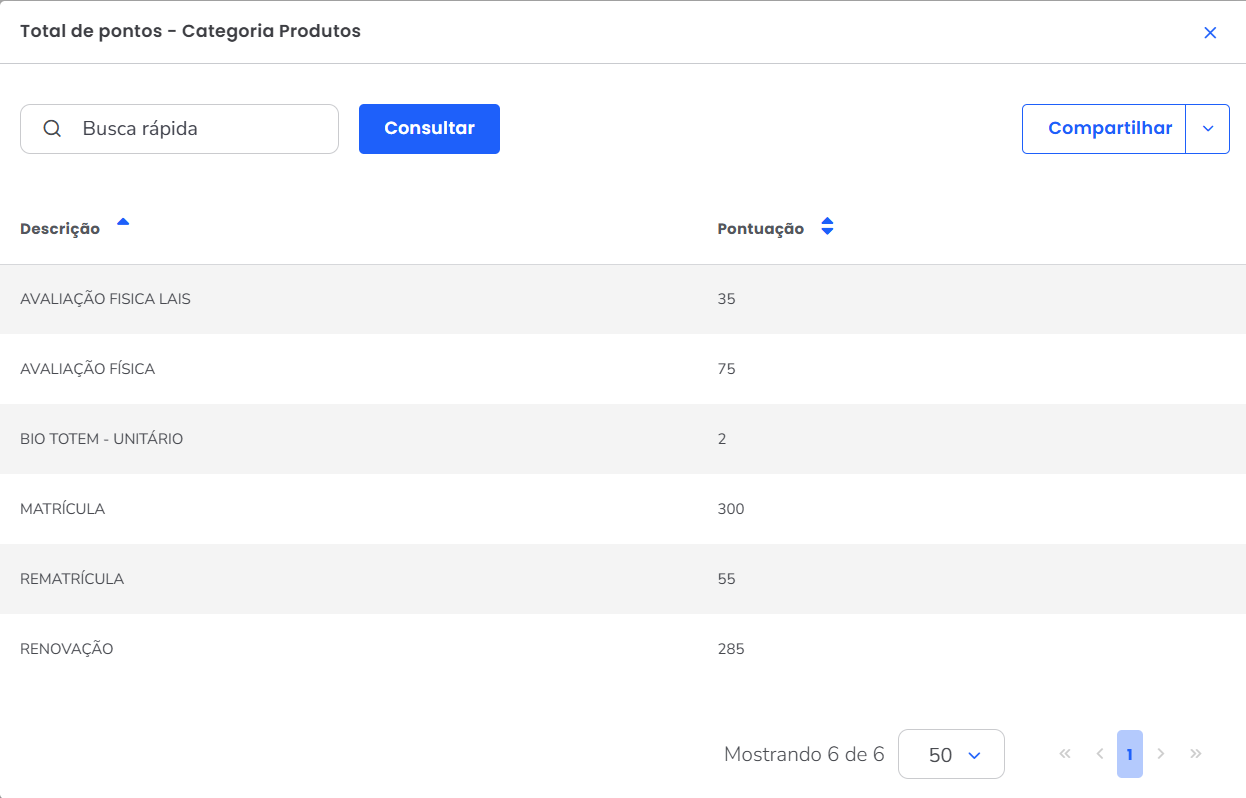The image size is (1246, 798).
Task: Click the Pontuação column header
Action: coord(760,229)
